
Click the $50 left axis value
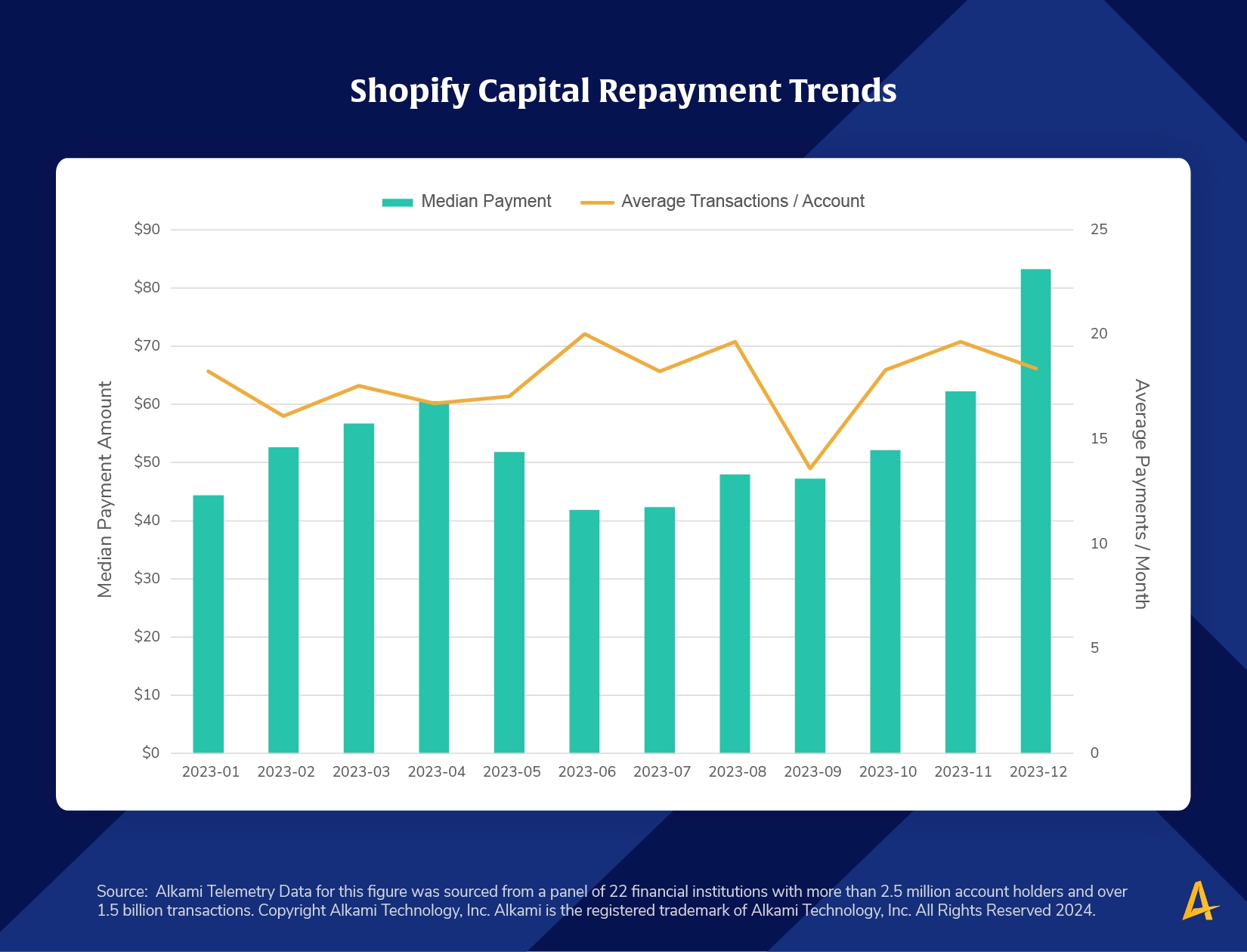(x=147, y=462)
